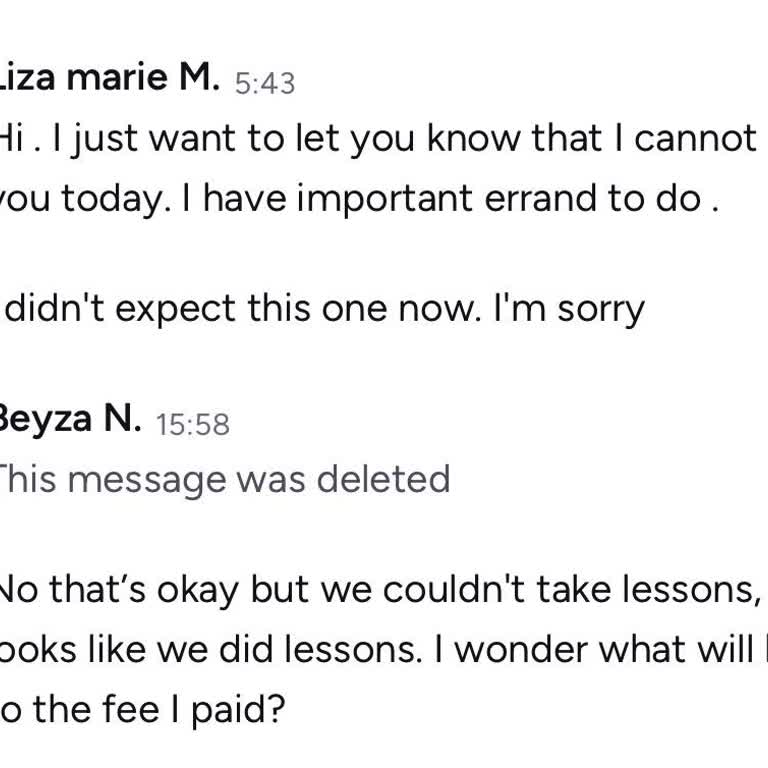
Task: Click the sender name Liza marie M.
Action: pyautogui.click(x=108, y=78)
